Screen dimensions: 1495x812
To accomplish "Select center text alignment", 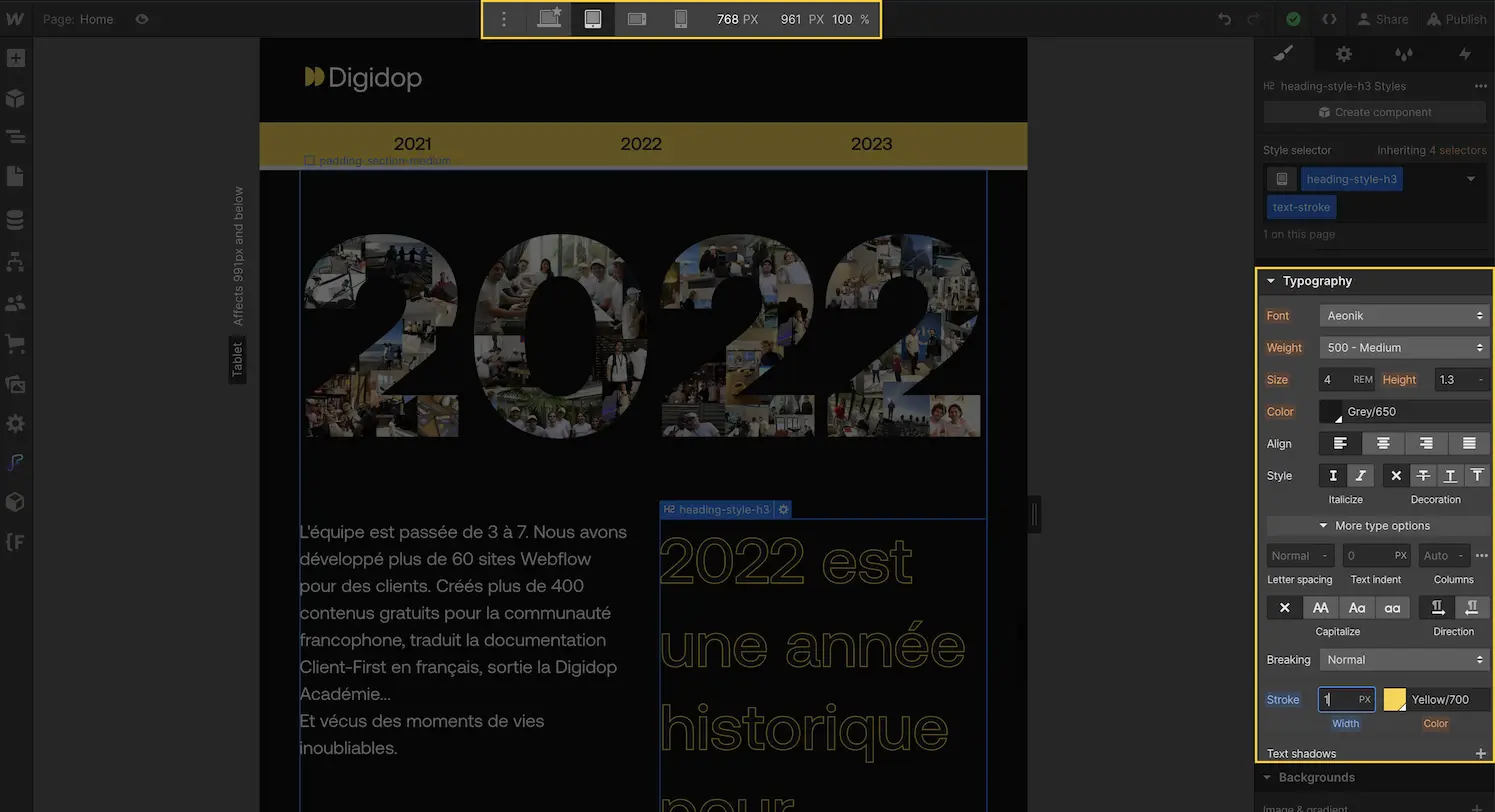I will pos(1382,443).
